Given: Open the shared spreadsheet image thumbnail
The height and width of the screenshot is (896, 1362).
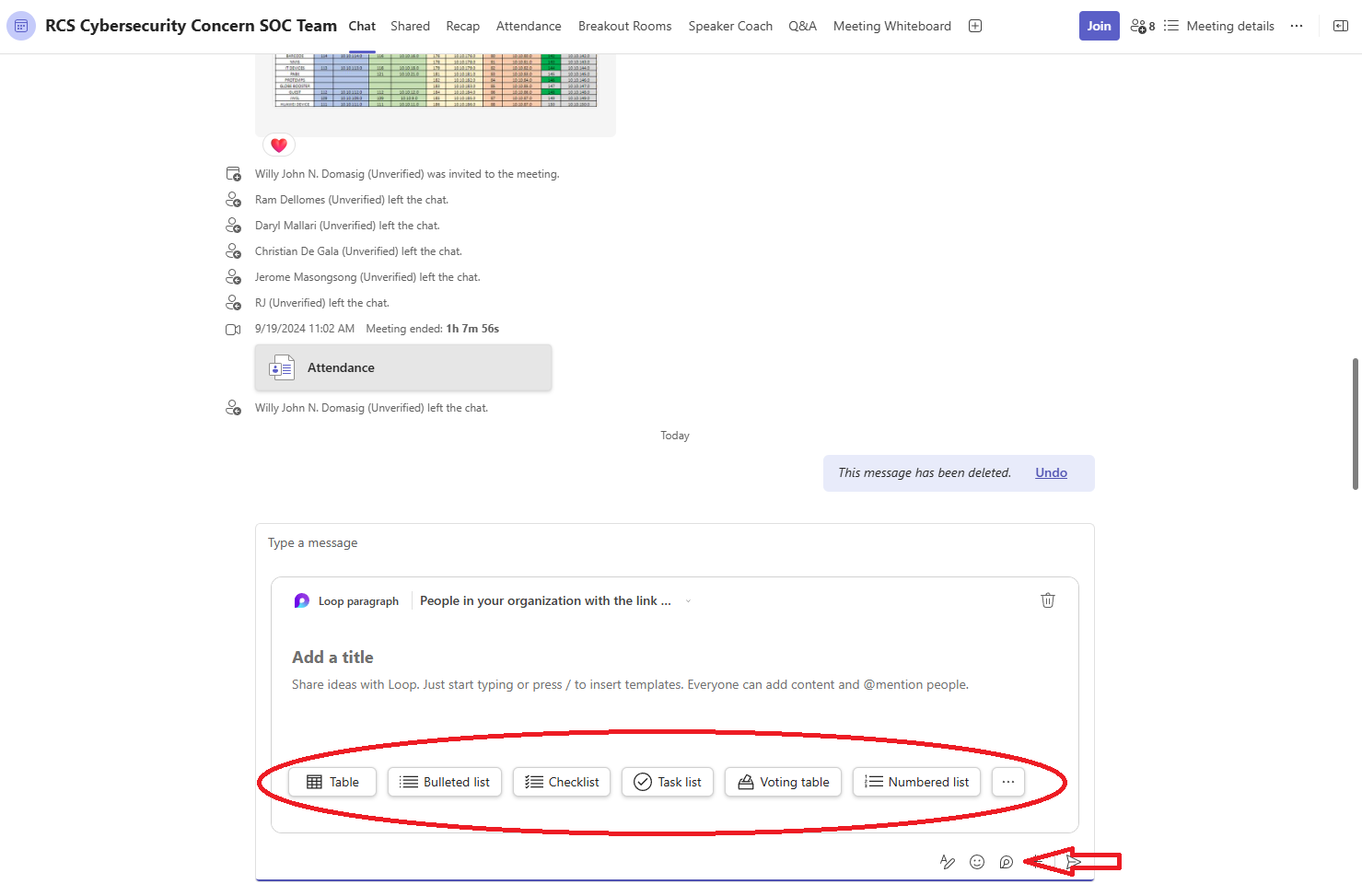Looking at the screenshot, I should click(436, 81).
